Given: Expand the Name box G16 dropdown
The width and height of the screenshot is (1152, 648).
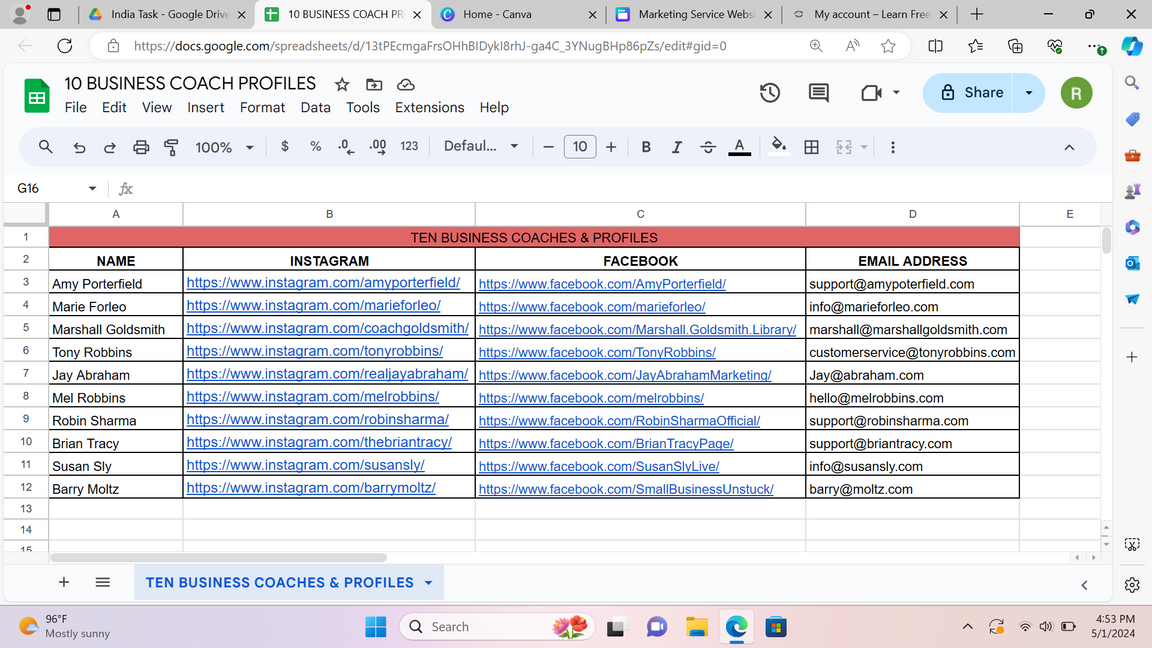Looking at the screenshot, I should tap(93, 189).
